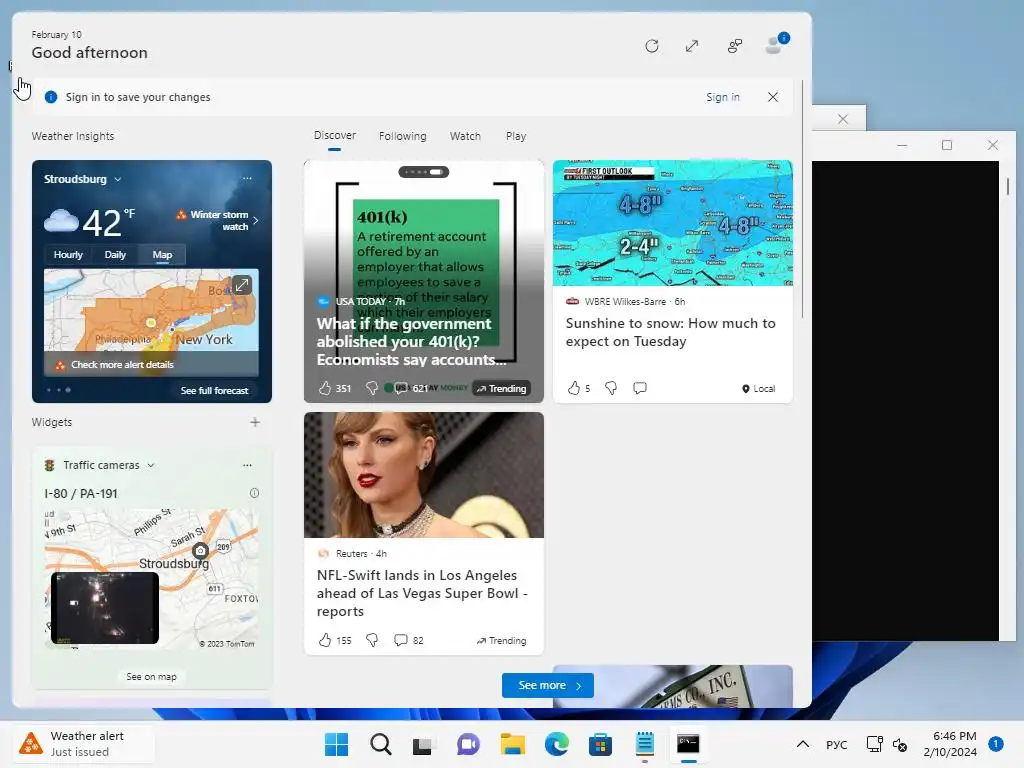This screenshot has height=768, width=1024.
Task: Open File Explorer from the taskbar
Action: pyautogui.click(x=513, y=744)
